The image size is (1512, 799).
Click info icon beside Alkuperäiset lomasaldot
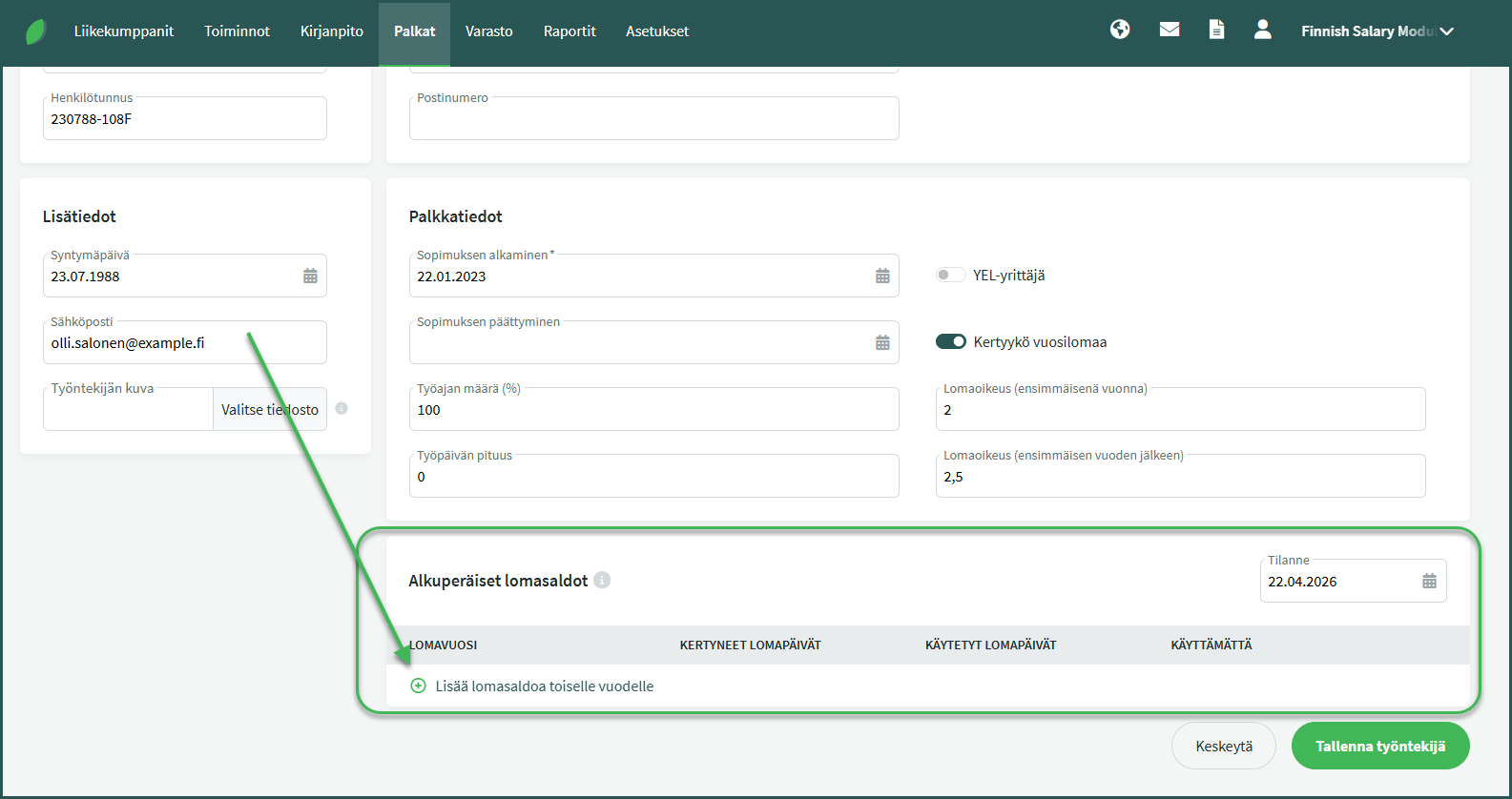tap(602, 580)
